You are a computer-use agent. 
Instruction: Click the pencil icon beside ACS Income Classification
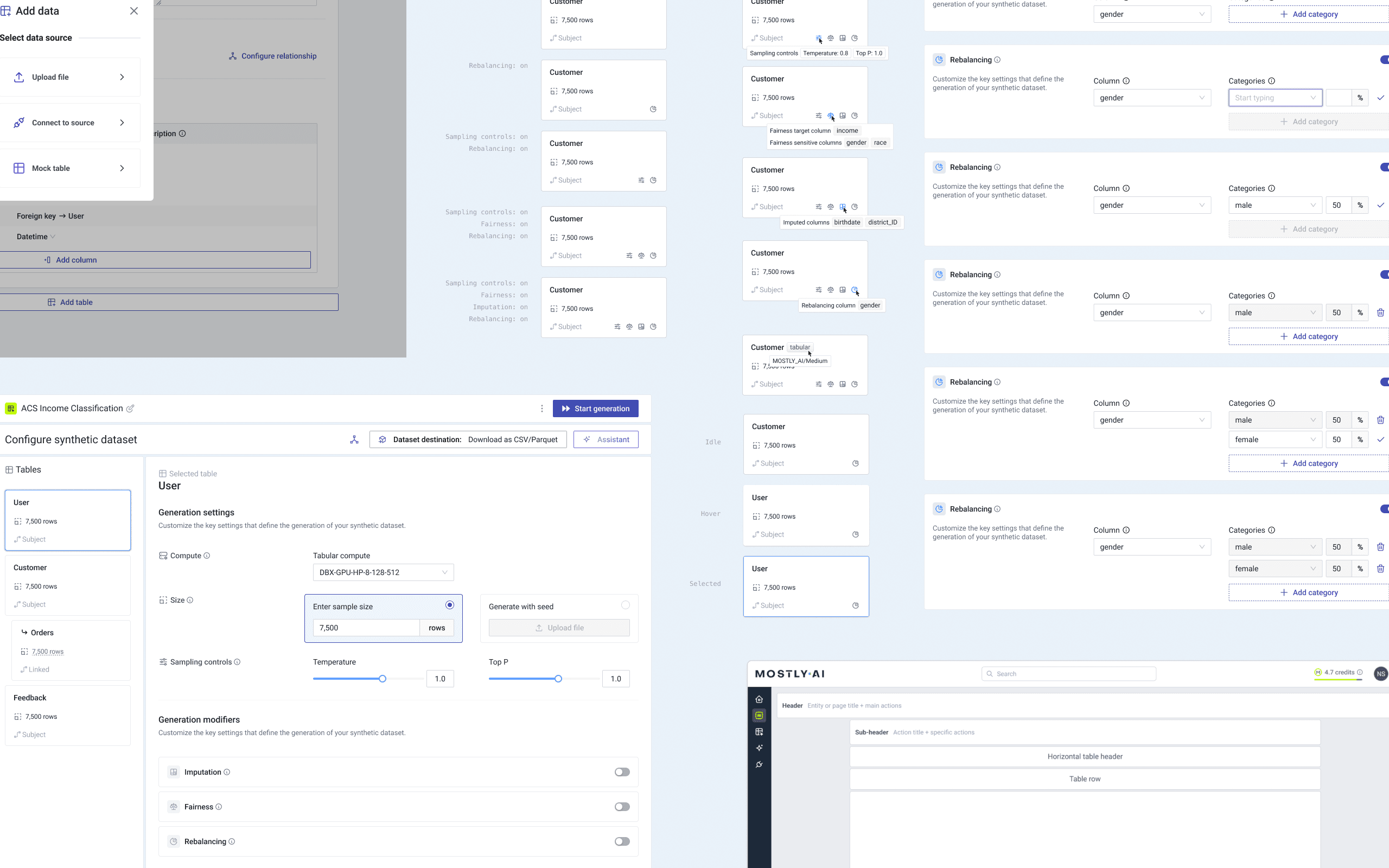coord(130,409)
